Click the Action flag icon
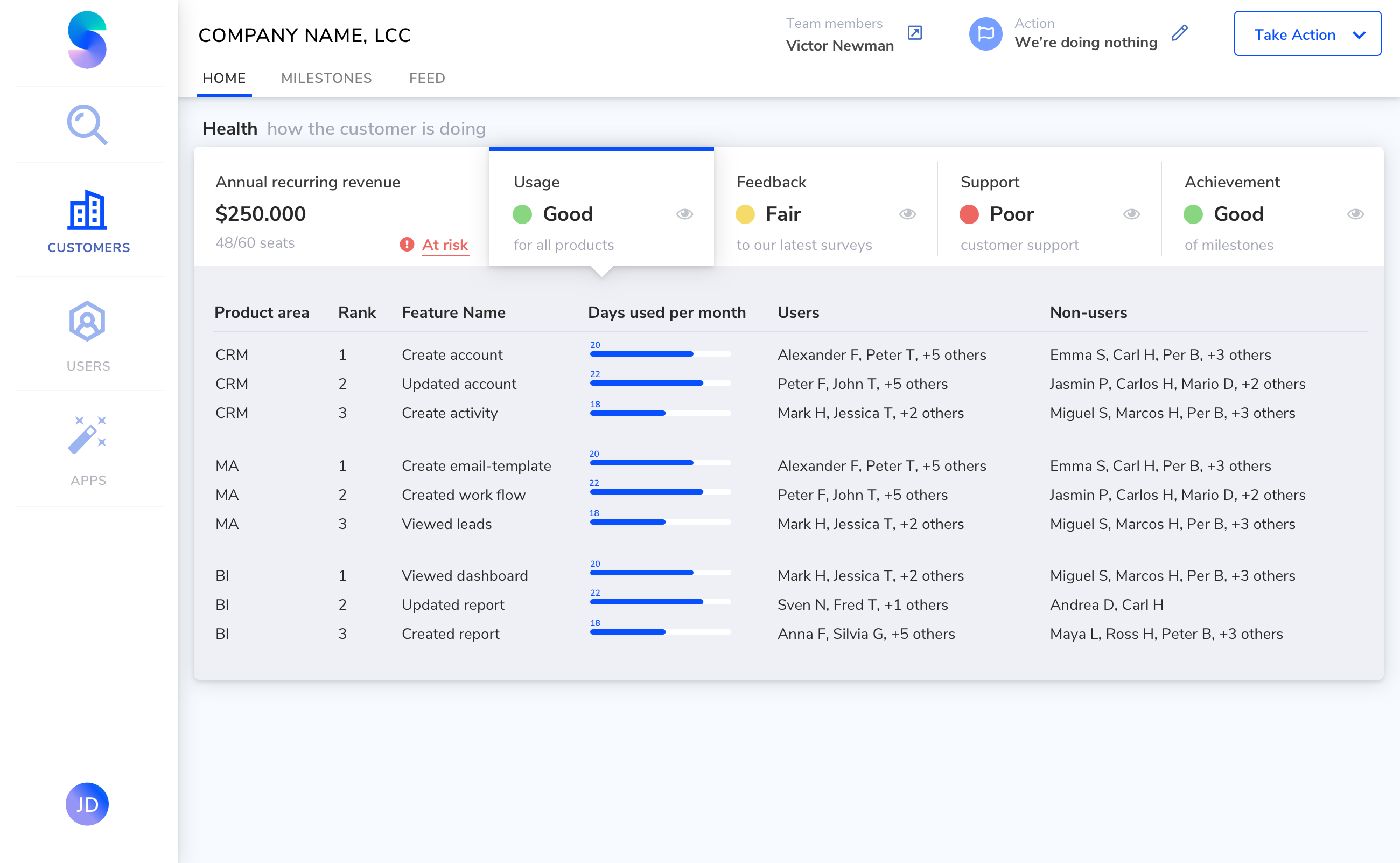 (985, 34)
